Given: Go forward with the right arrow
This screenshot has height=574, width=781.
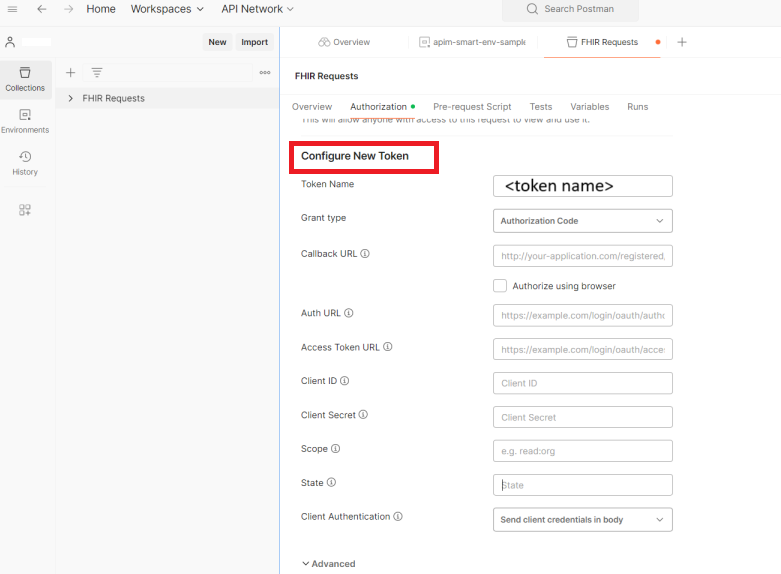Looking at the screenshot, I should [x=69, y=9].
